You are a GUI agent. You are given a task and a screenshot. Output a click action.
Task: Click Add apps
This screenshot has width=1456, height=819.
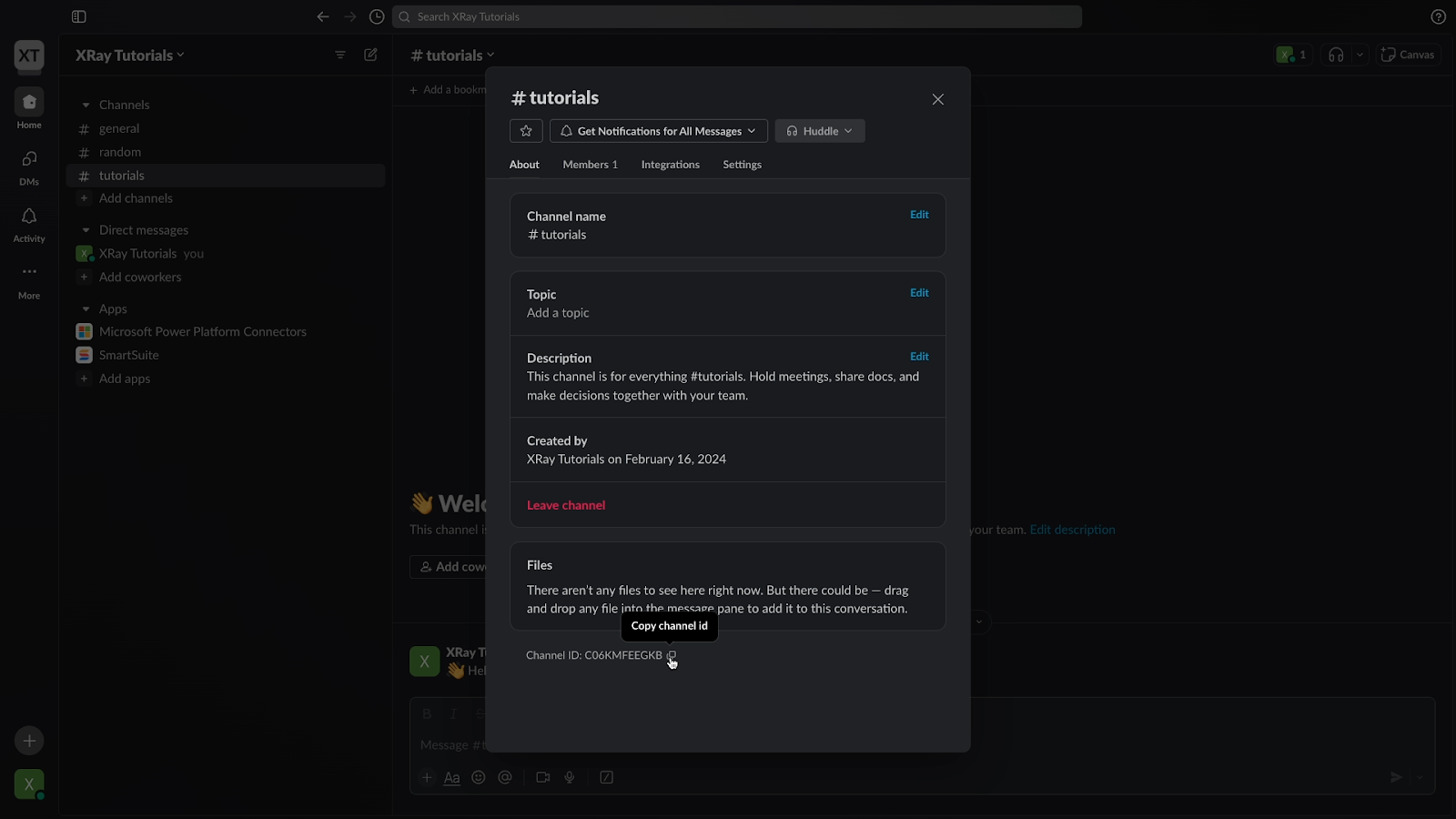tap(125, 379)
